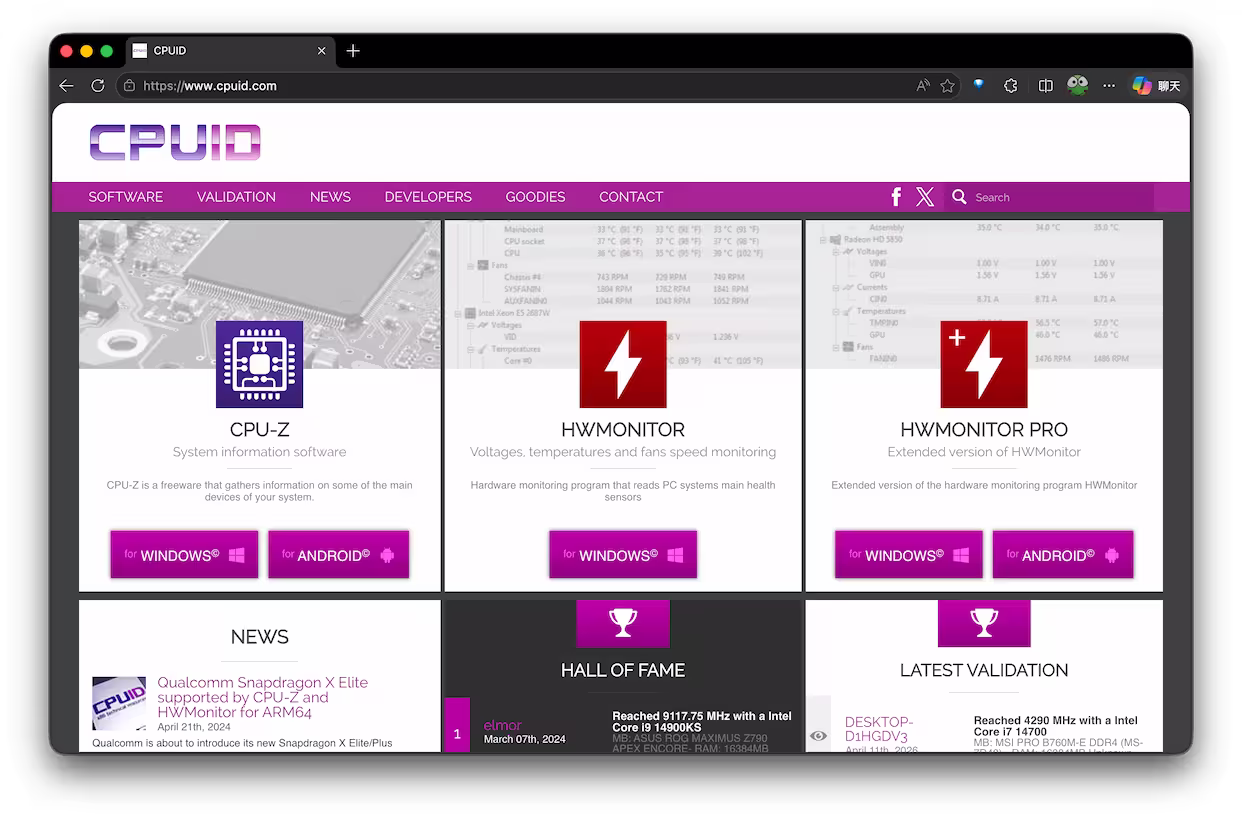This screenshot has height=820, width=1242.
Task: Click eye icon beside DESKTOP-D1HGDV3 validation
Action: point(818,736)
